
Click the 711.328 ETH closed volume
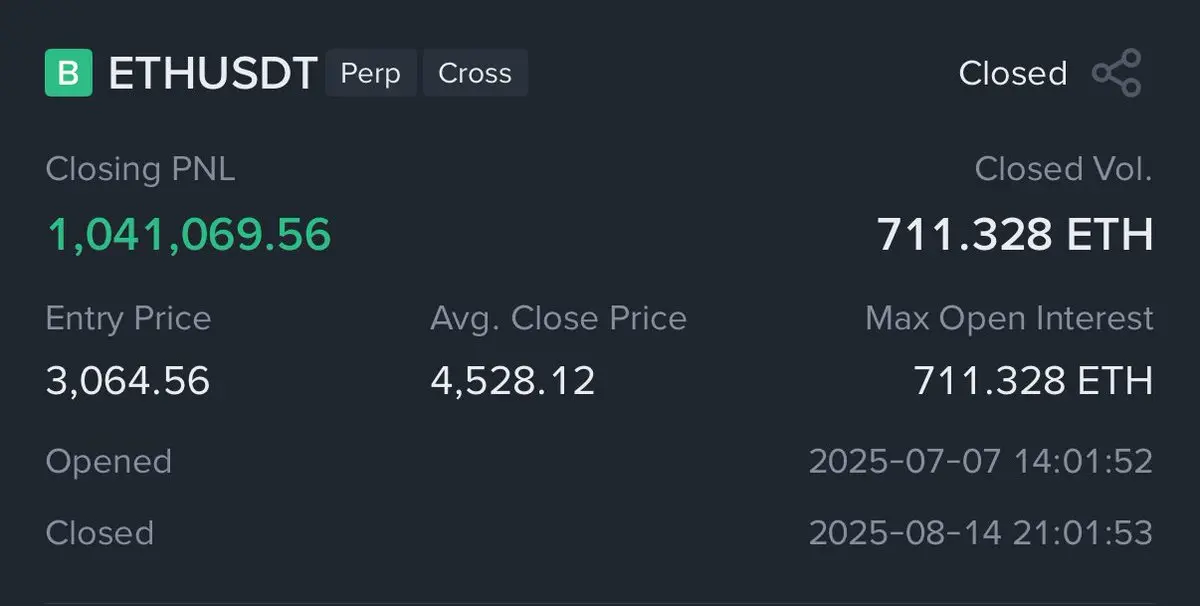pos(1015,234)
